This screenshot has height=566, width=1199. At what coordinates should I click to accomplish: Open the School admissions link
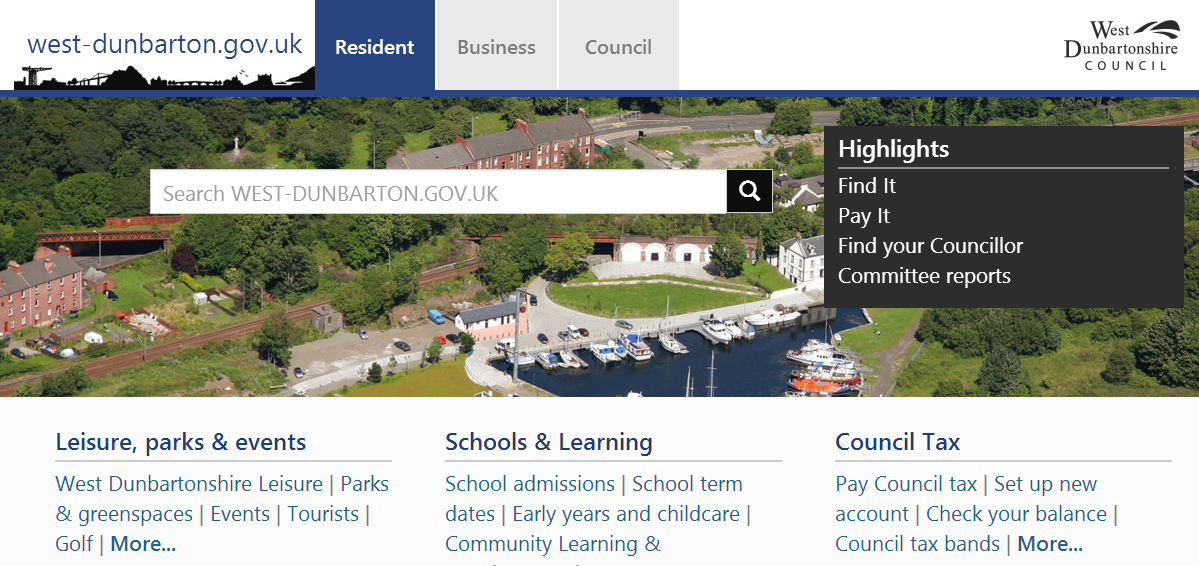click(530, 484)
